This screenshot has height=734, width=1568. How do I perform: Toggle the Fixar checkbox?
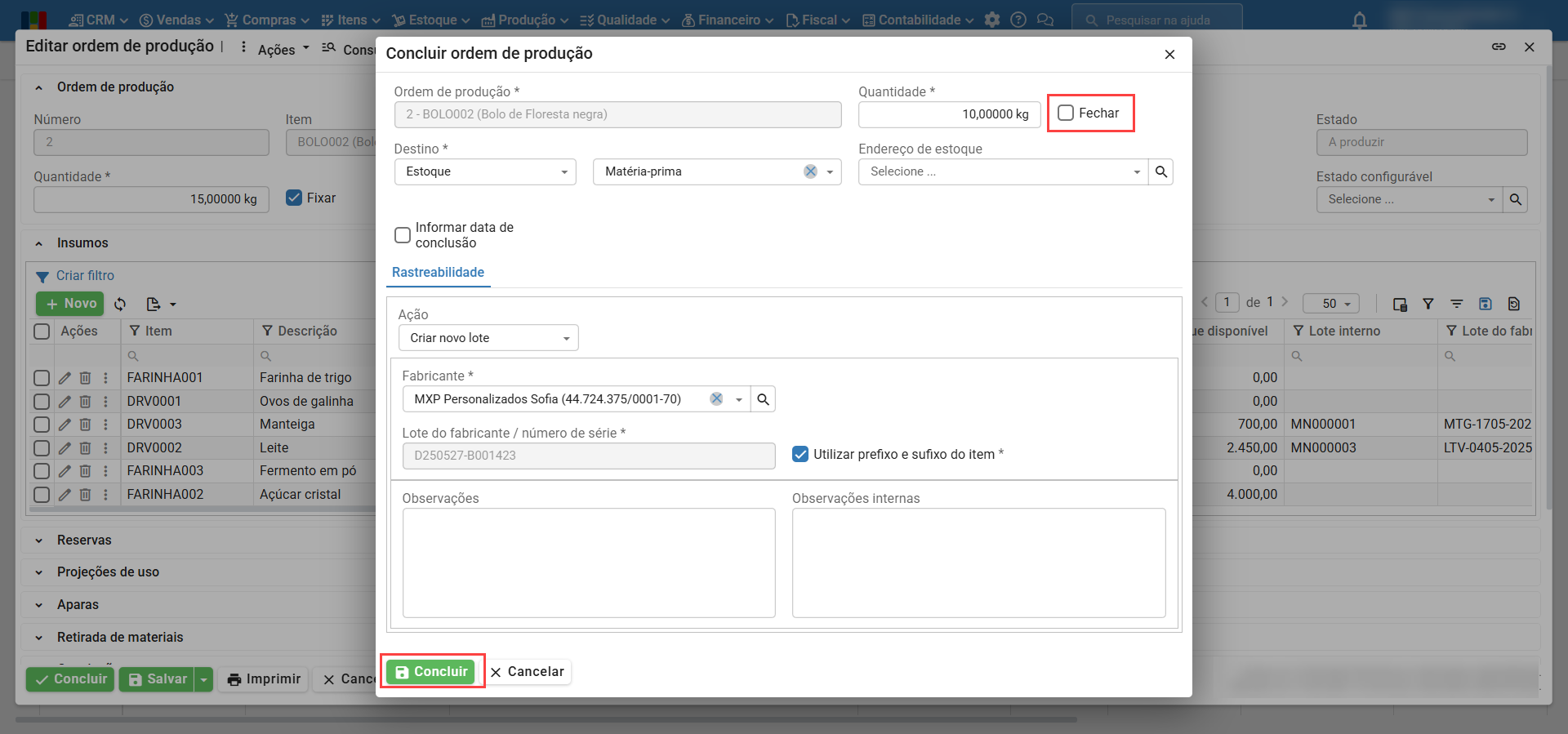[x=294, y=198]
